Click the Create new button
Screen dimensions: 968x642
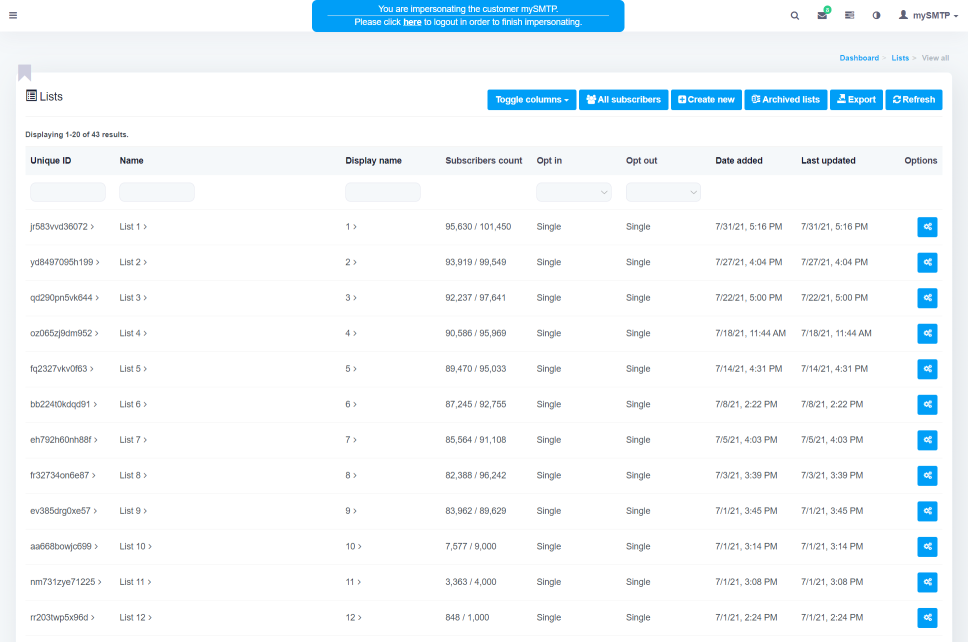pyautogui.click(x=706, y=99)
